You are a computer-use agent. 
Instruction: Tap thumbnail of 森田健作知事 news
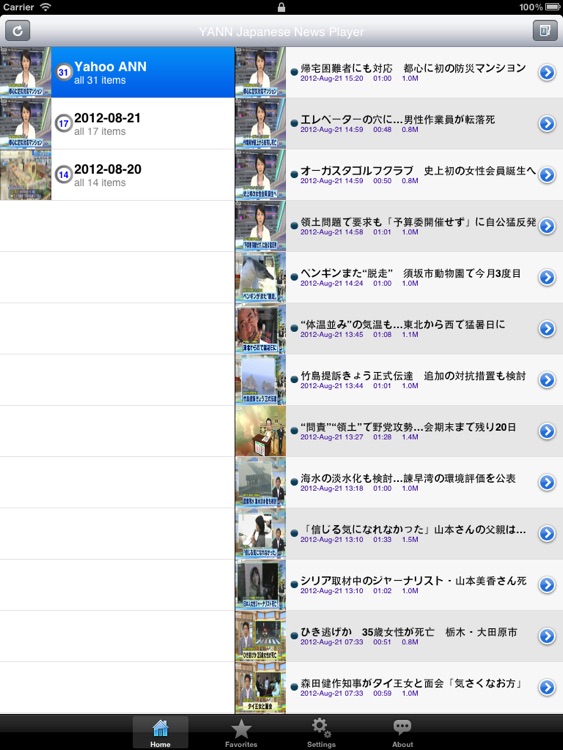261,687
